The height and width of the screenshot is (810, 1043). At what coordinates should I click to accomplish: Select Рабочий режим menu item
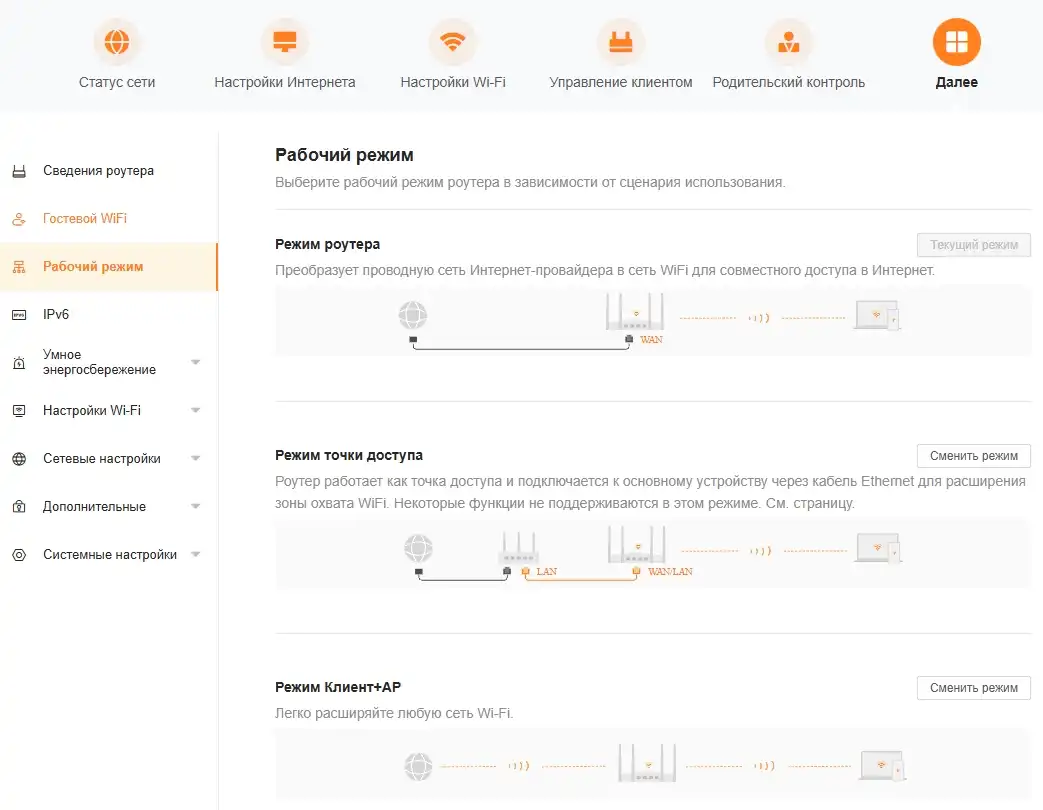point(93,267)
